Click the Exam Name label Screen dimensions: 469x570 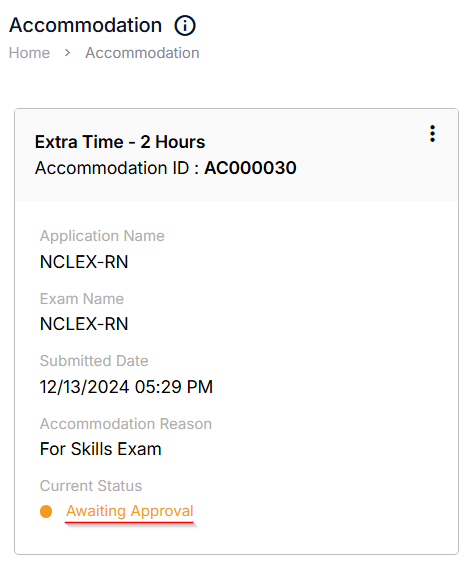pyautogui.click(x=82, y=299)
